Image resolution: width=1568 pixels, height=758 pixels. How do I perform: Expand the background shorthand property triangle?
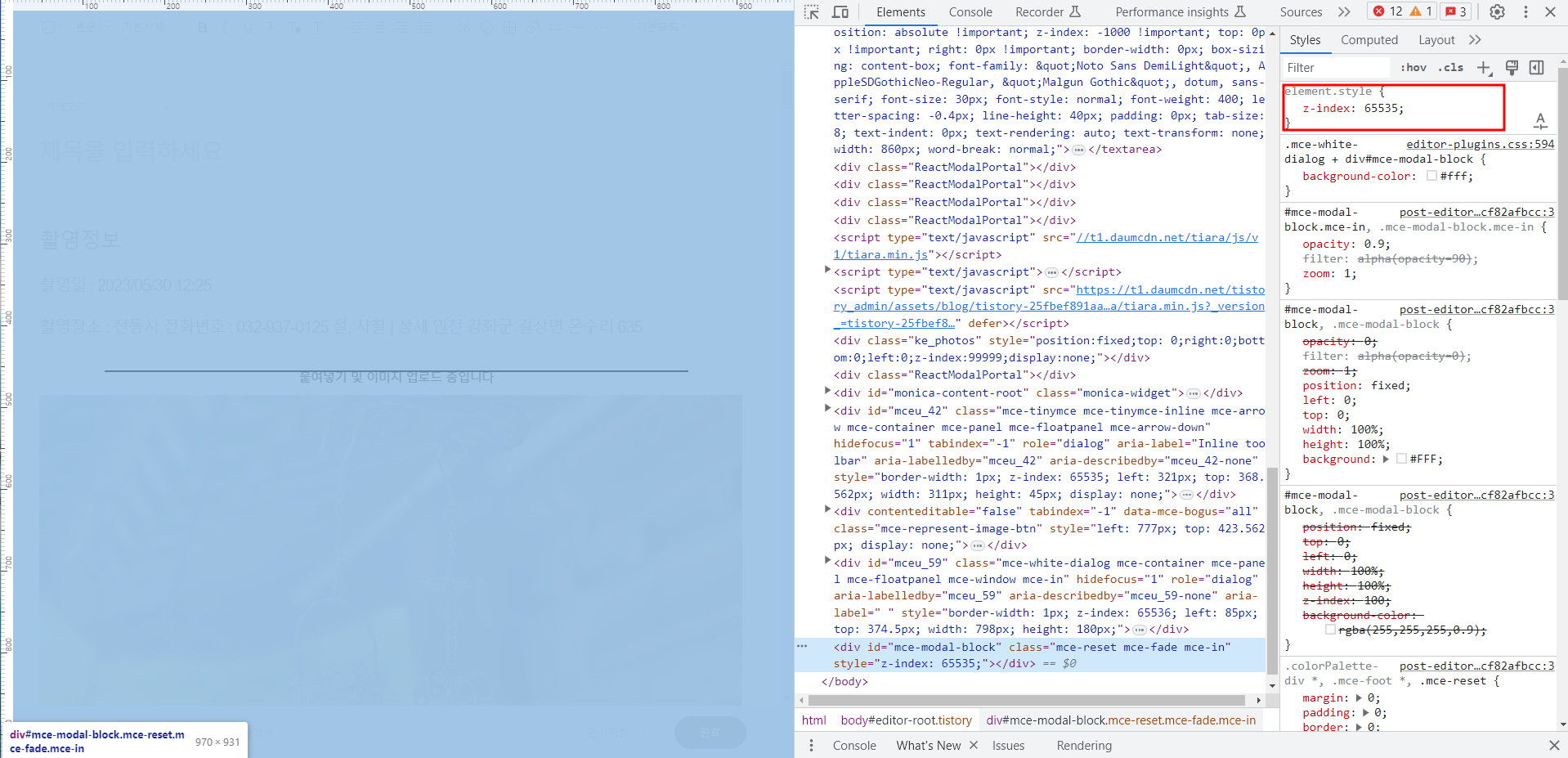coord(1386,459)
